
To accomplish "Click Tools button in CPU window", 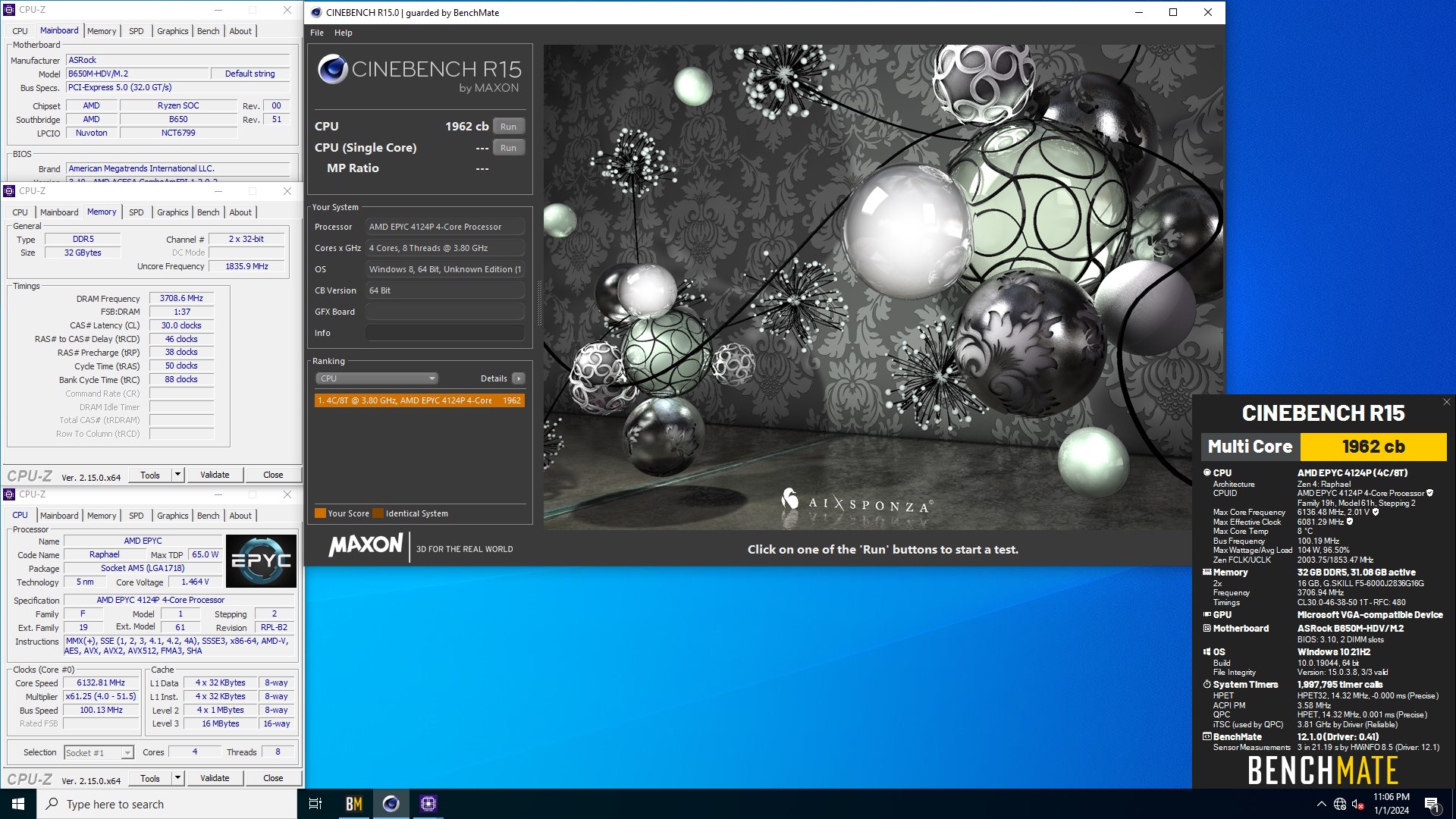I will (x=150, y=778).
